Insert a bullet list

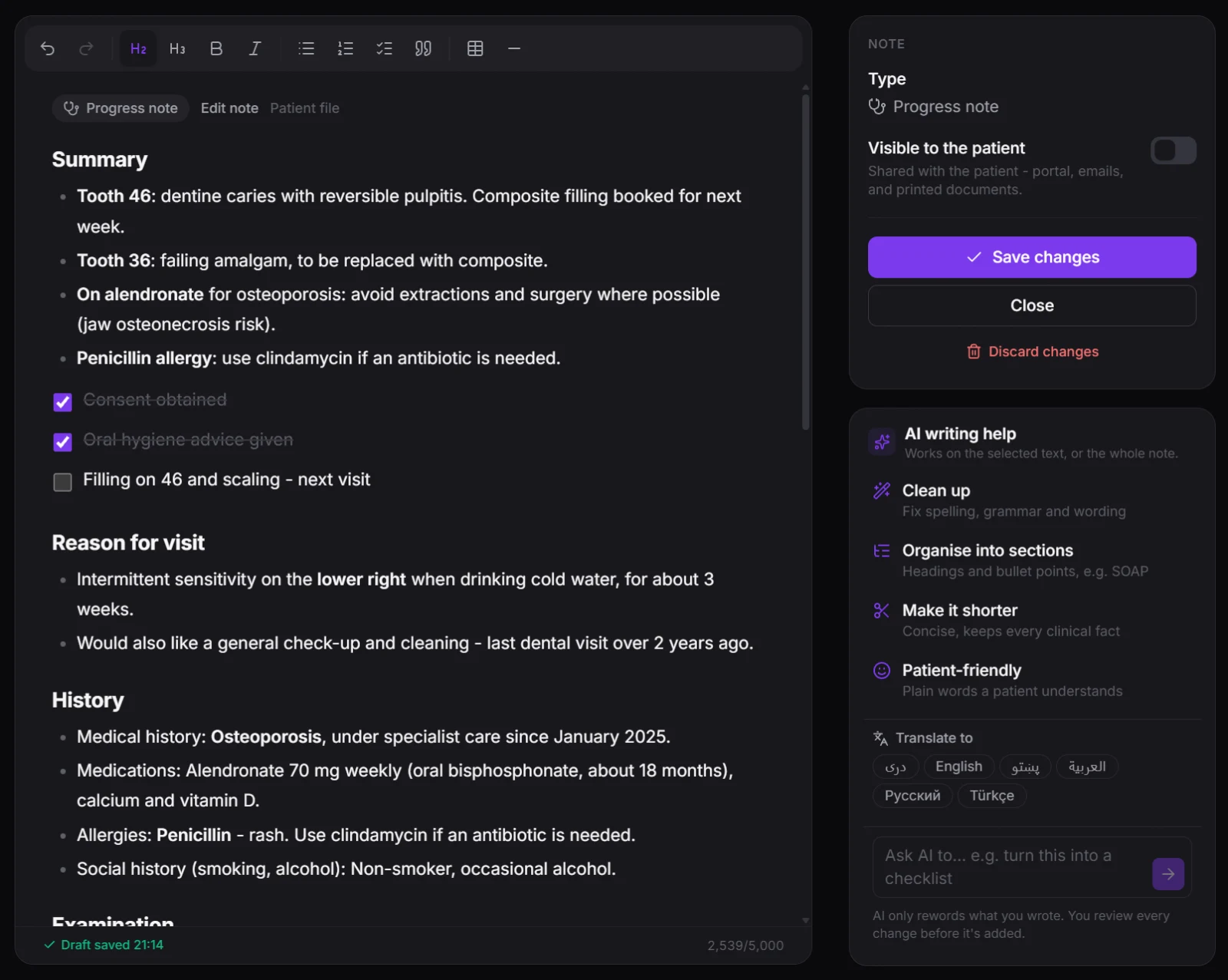pos(306,48)
